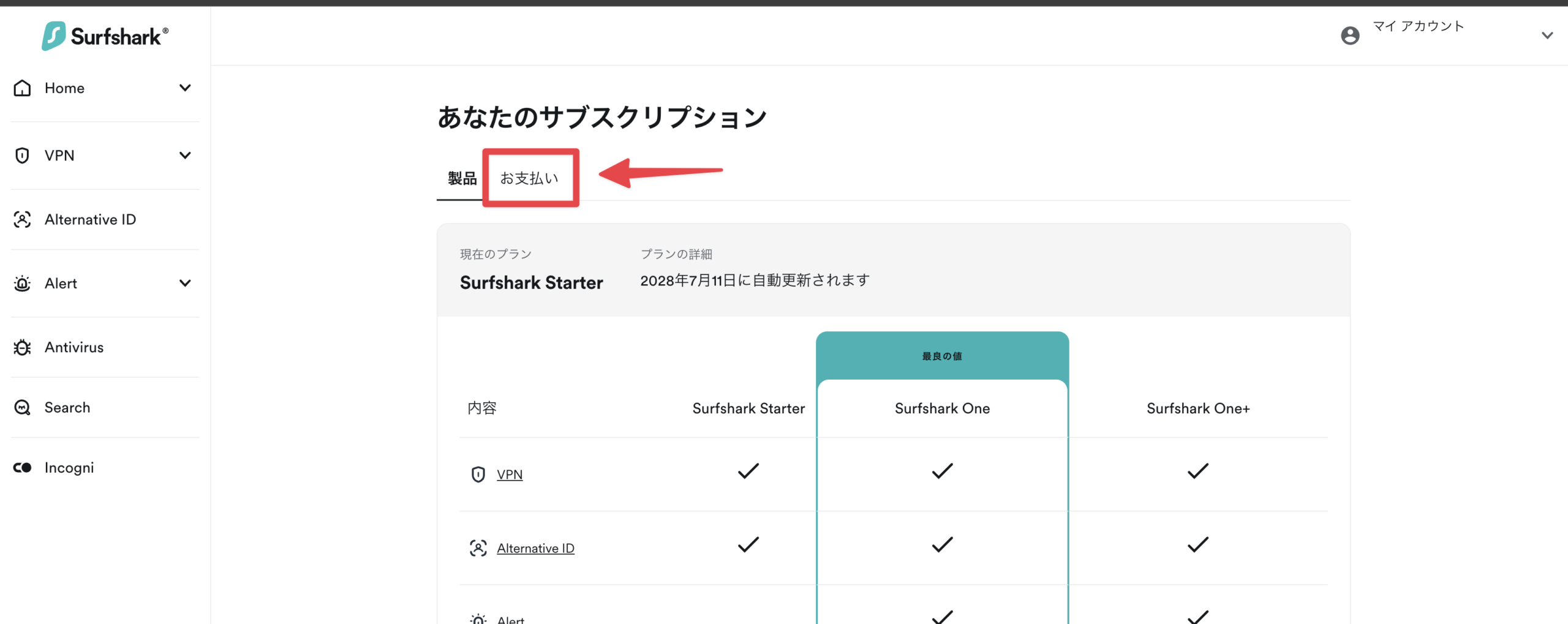Click the VPN shield icon in sidebar
The height and width of the screenshot is (624, 1568).
coord(22,156)
